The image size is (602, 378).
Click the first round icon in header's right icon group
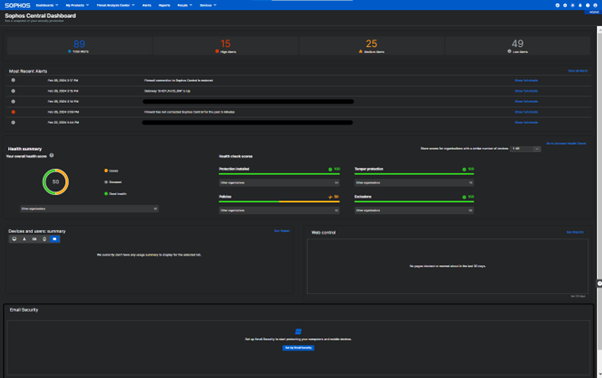[557, 5]
